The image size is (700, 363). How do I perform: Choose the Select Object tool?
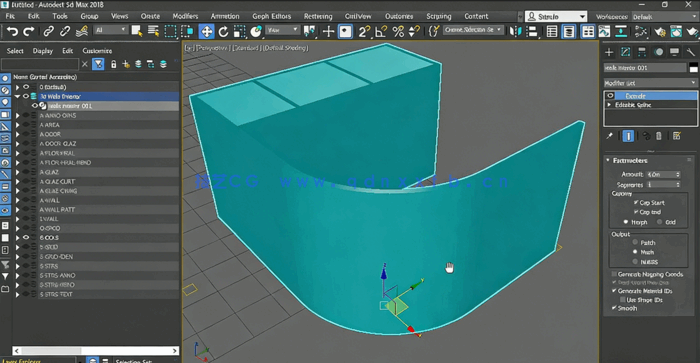[137, 31]
